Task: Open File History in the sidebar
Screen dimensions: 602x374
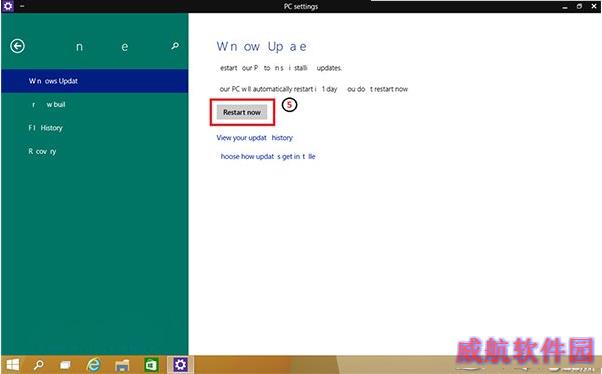Action: pos(94,128)
